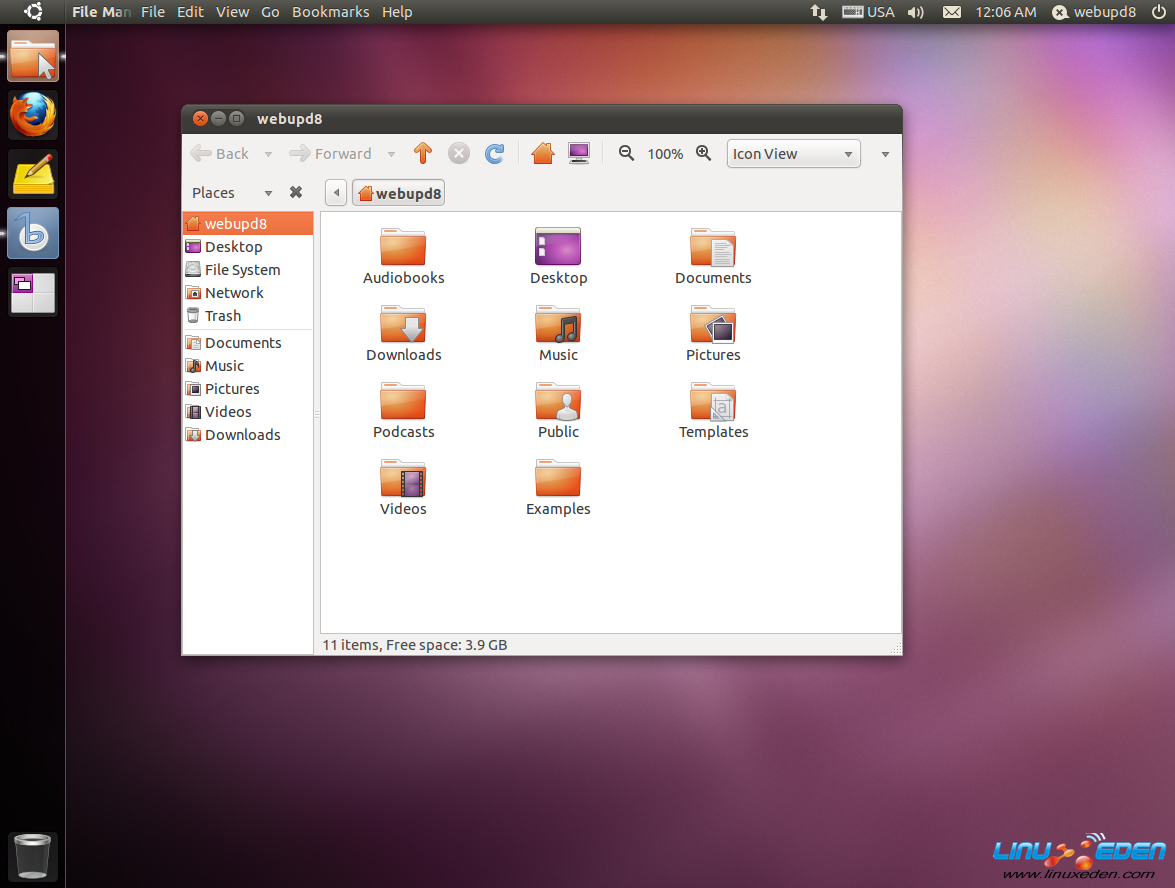The image size is (1175, 888).
Task: Open the Icon View mode dropdown
Action: [x=793, y=154]
